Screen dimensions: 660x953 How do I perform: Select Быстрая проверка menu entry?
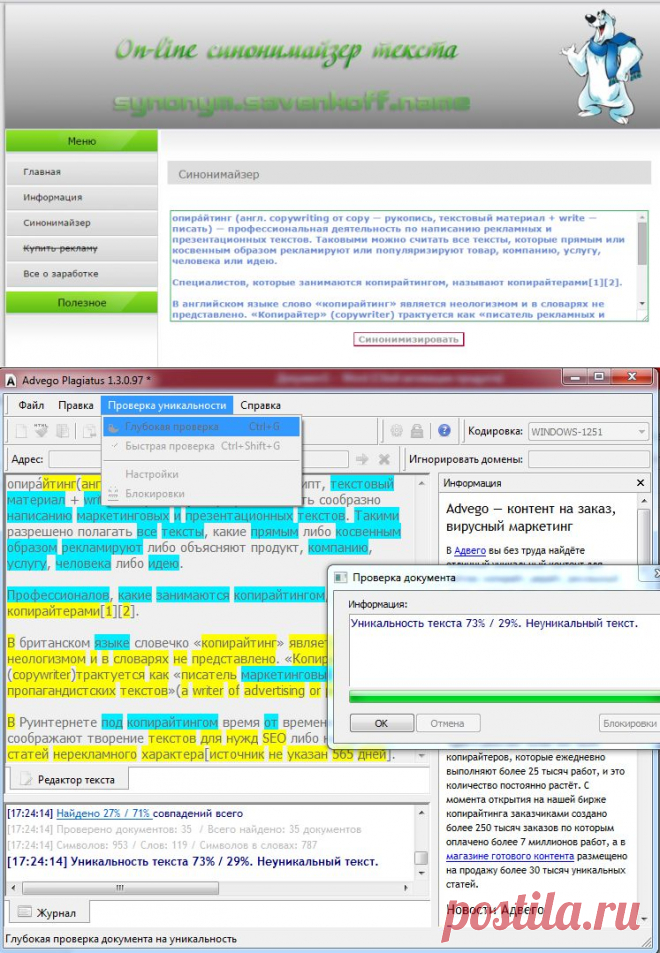202,446
